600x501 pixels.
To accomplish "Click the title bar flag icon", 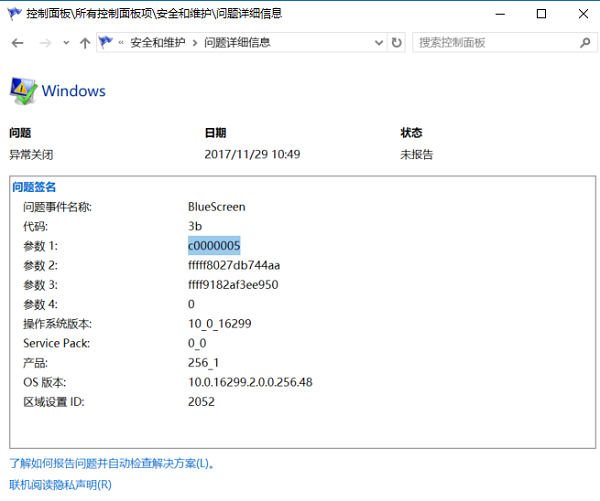I will (x=14, y=13).
